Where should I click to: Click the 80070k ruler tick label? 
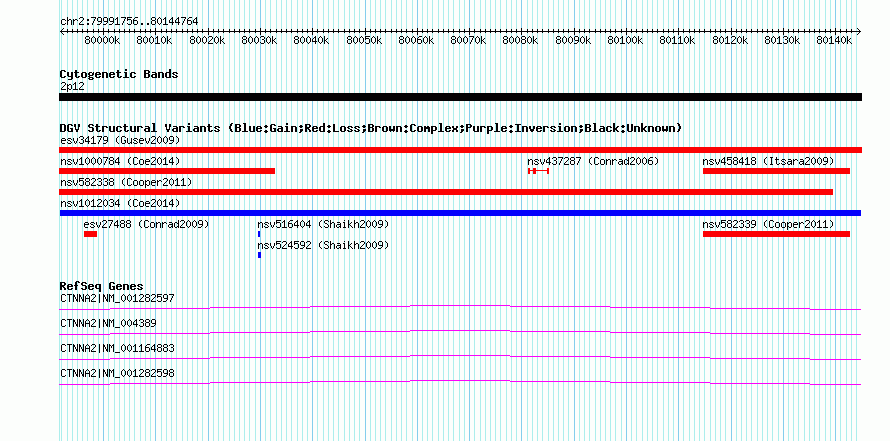click(468, 40)
